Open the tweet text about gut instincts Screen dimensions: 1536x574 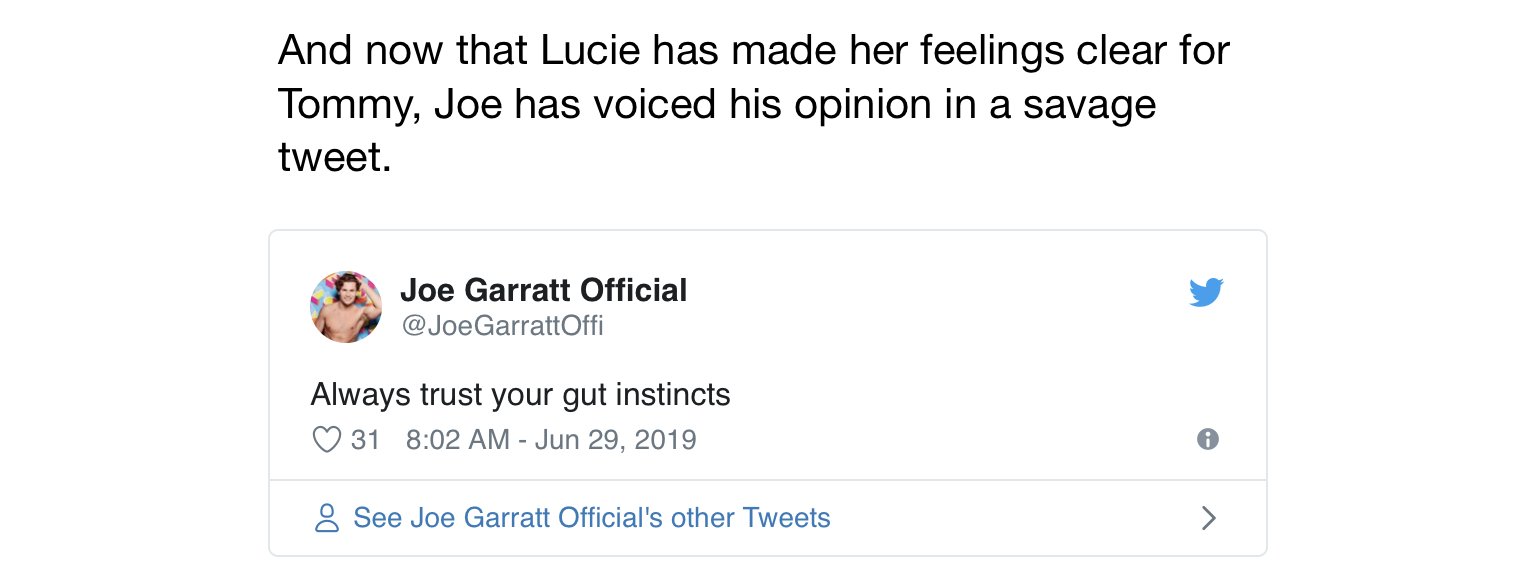pyautogui.click(x=520, y=395)
